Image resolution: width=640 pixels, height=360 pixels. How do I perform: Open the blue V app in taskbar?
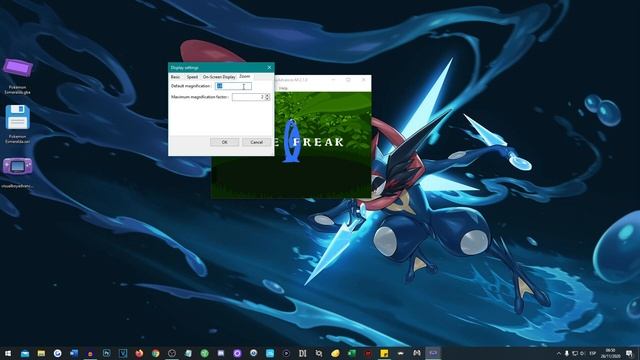tap(123, 353)
